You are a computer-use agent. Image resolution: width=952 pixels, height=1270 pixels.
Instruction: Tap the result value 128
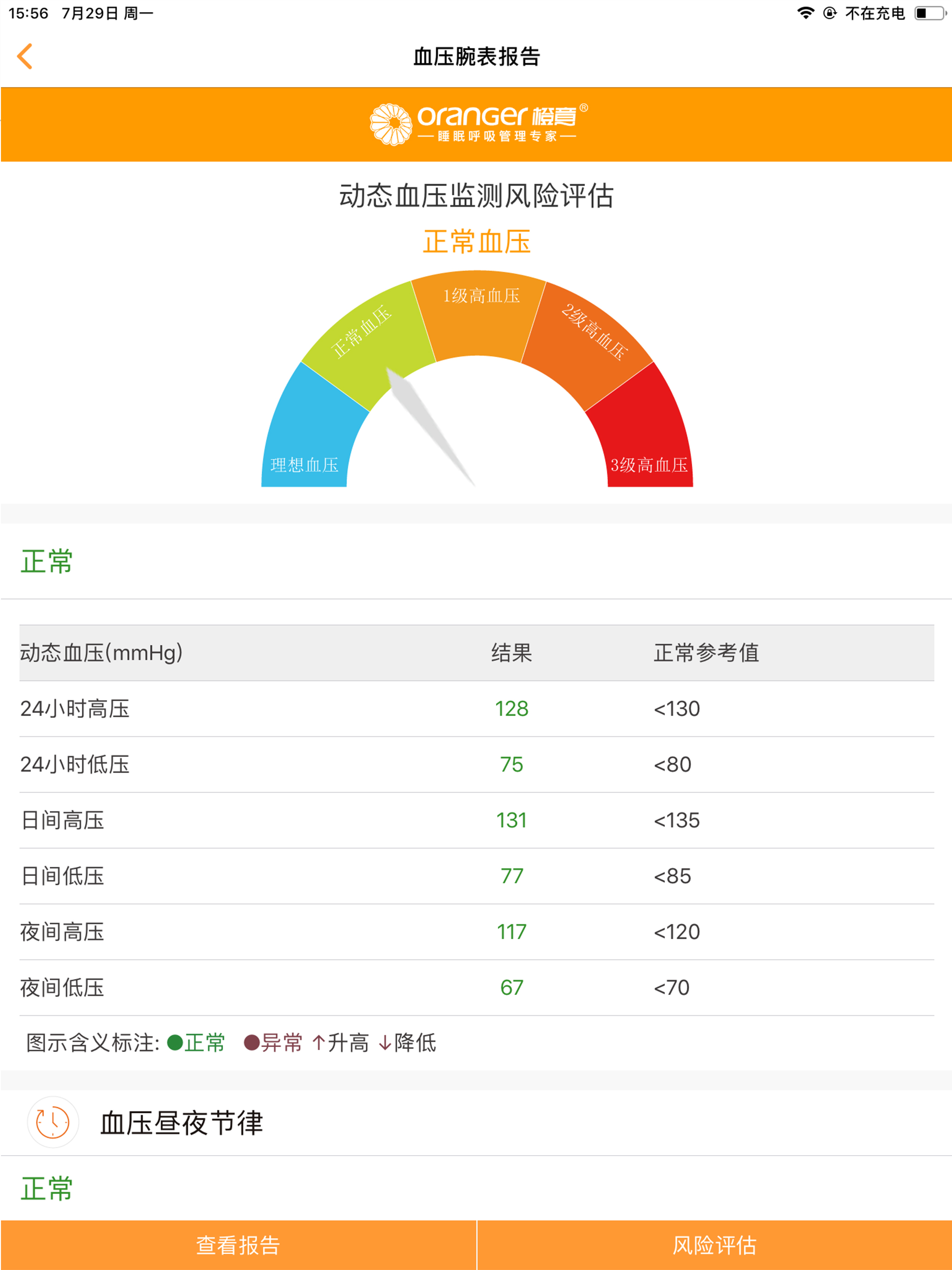pyautogui.click(x=512, y=708)
